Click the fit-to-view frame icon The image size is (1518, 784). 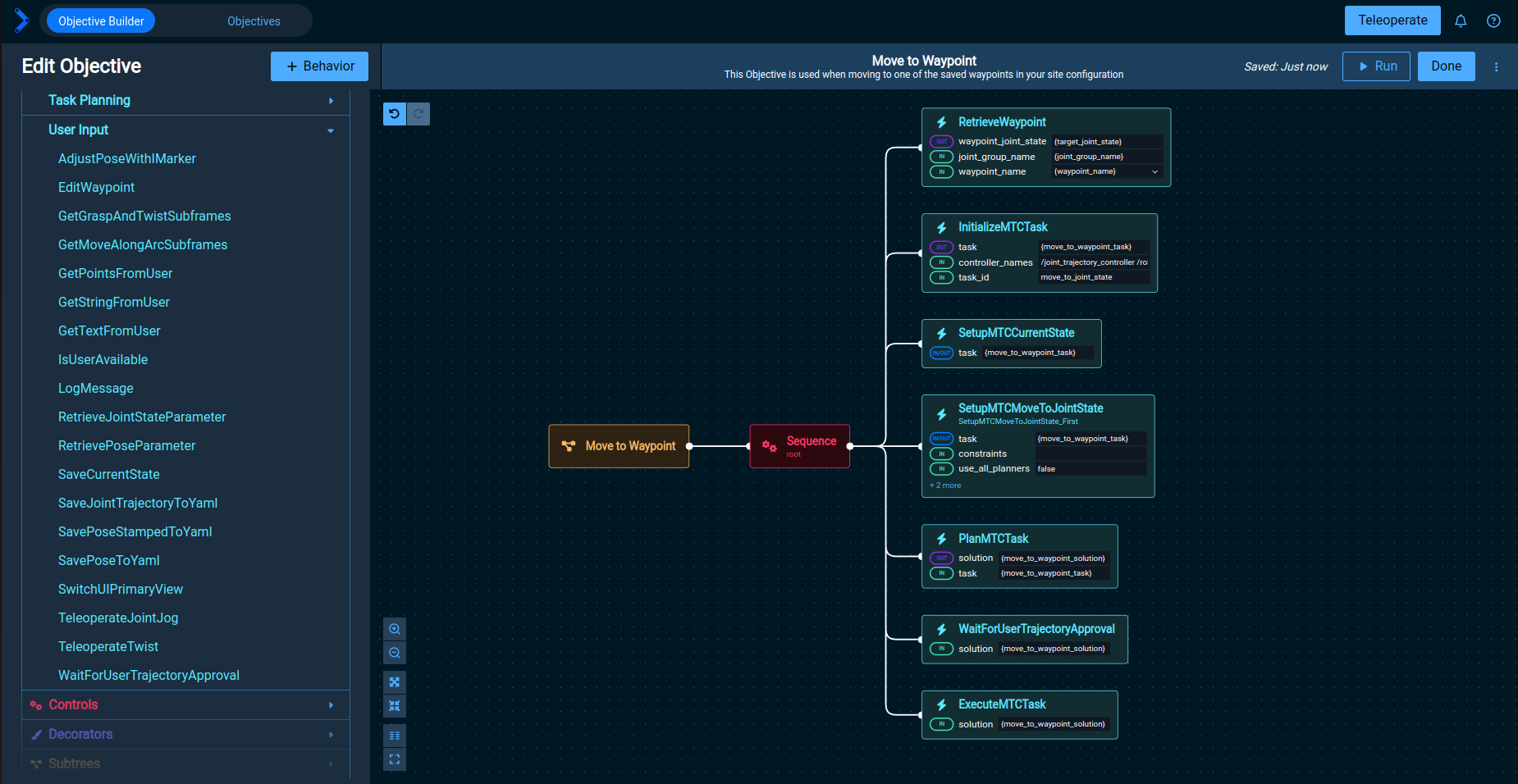coord(395,759)
